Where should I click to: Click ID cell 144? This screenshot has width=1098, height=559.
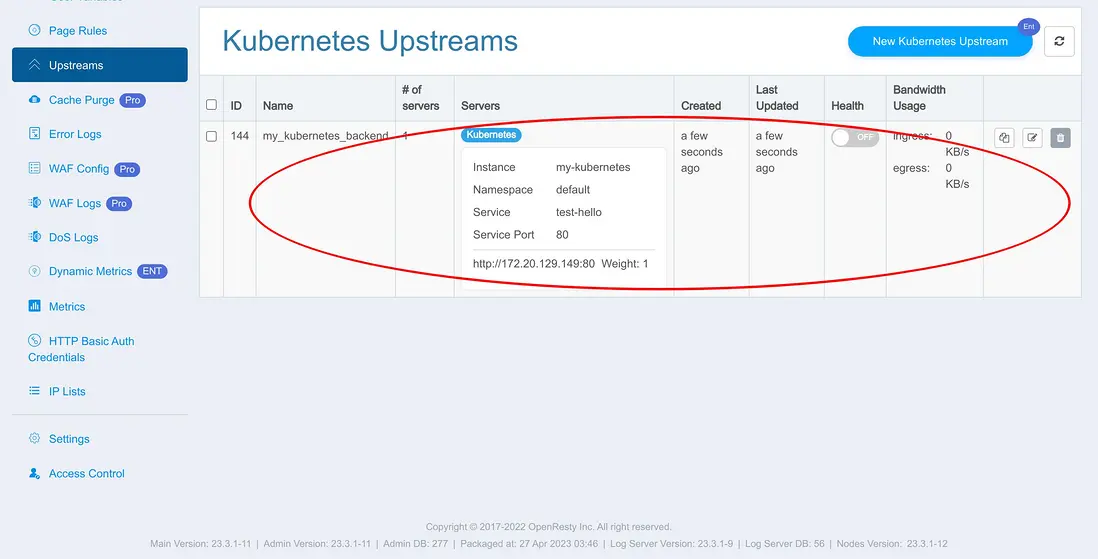(x=239, y=136)
